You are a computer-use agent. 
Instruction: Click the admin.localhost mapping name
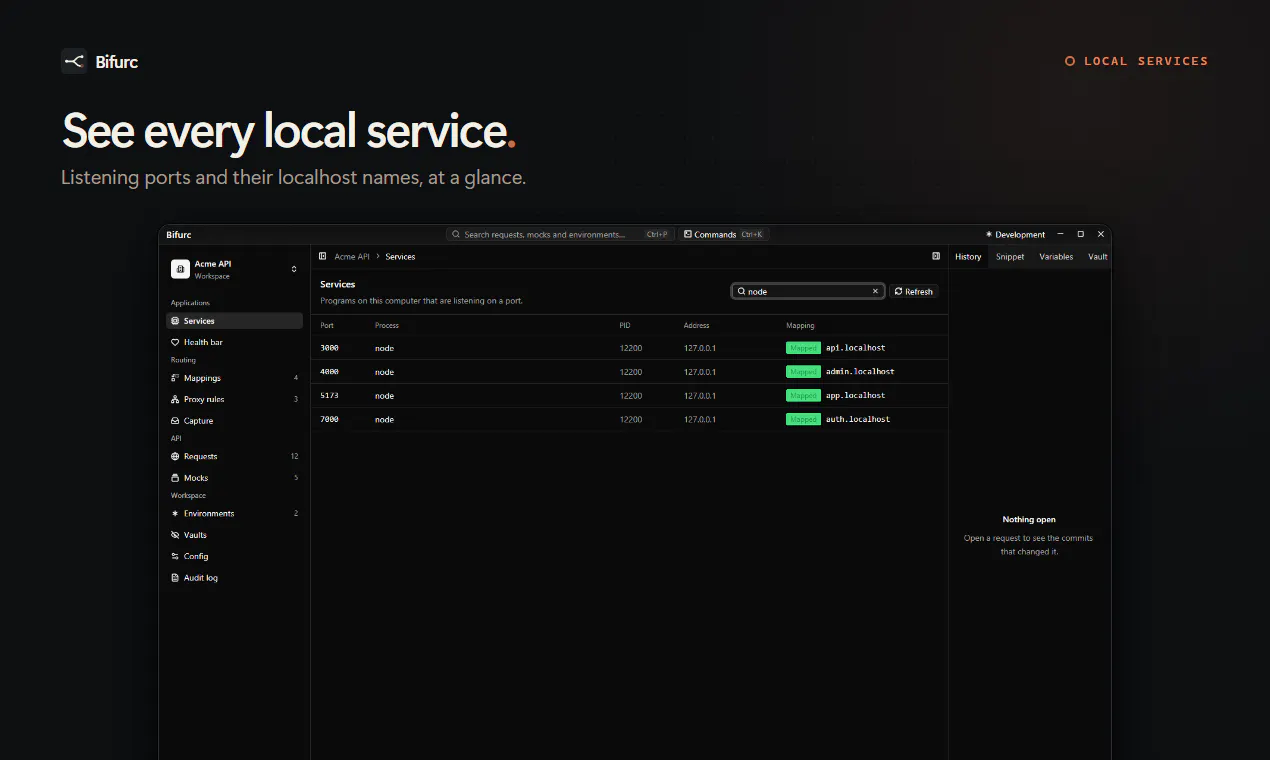pos(860,372)
